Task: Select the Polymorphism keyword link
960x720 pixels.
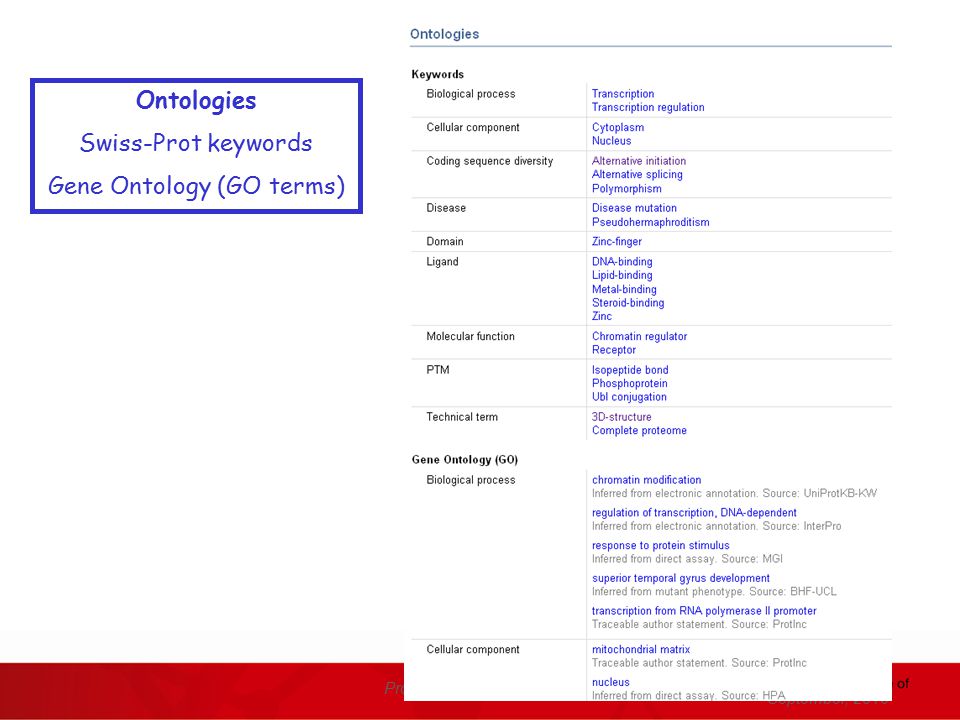Action: click(x=626, y=189)
